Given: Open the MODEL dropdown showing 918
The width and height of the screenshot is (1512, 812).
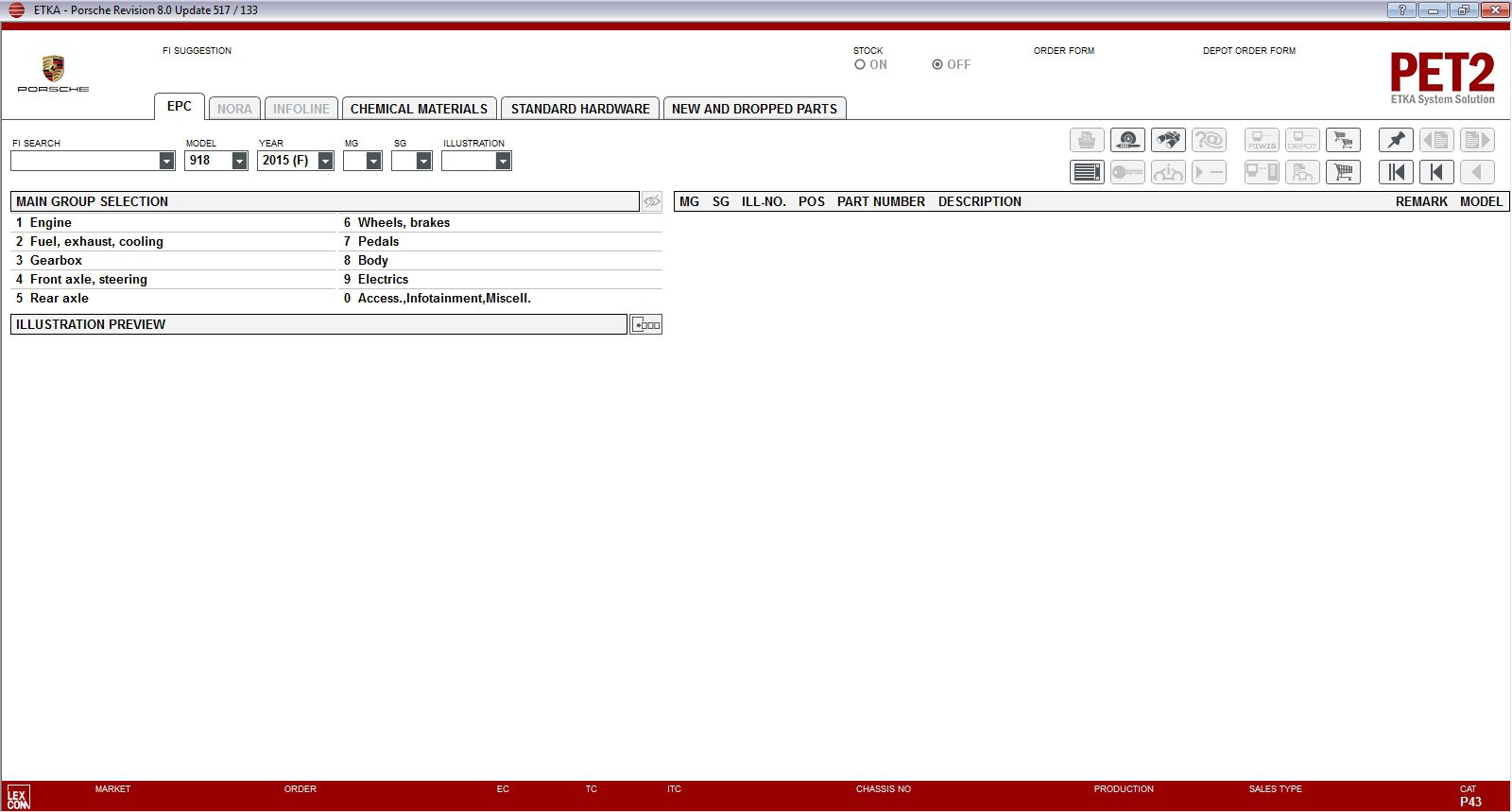Looking at the screenshot, I should [240, 162].
